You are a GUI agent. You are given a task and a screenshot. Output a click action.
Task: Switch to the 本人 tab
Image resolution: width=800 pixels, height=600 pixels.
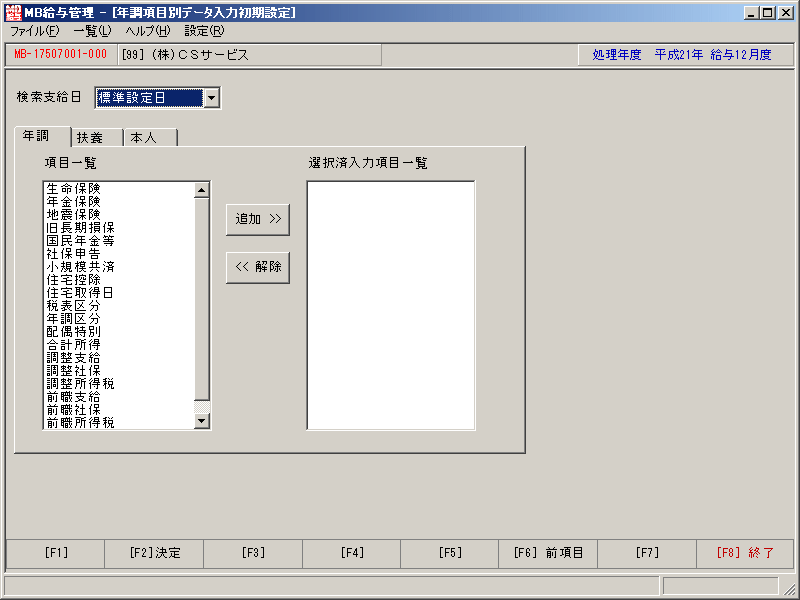tap(151, 138)
